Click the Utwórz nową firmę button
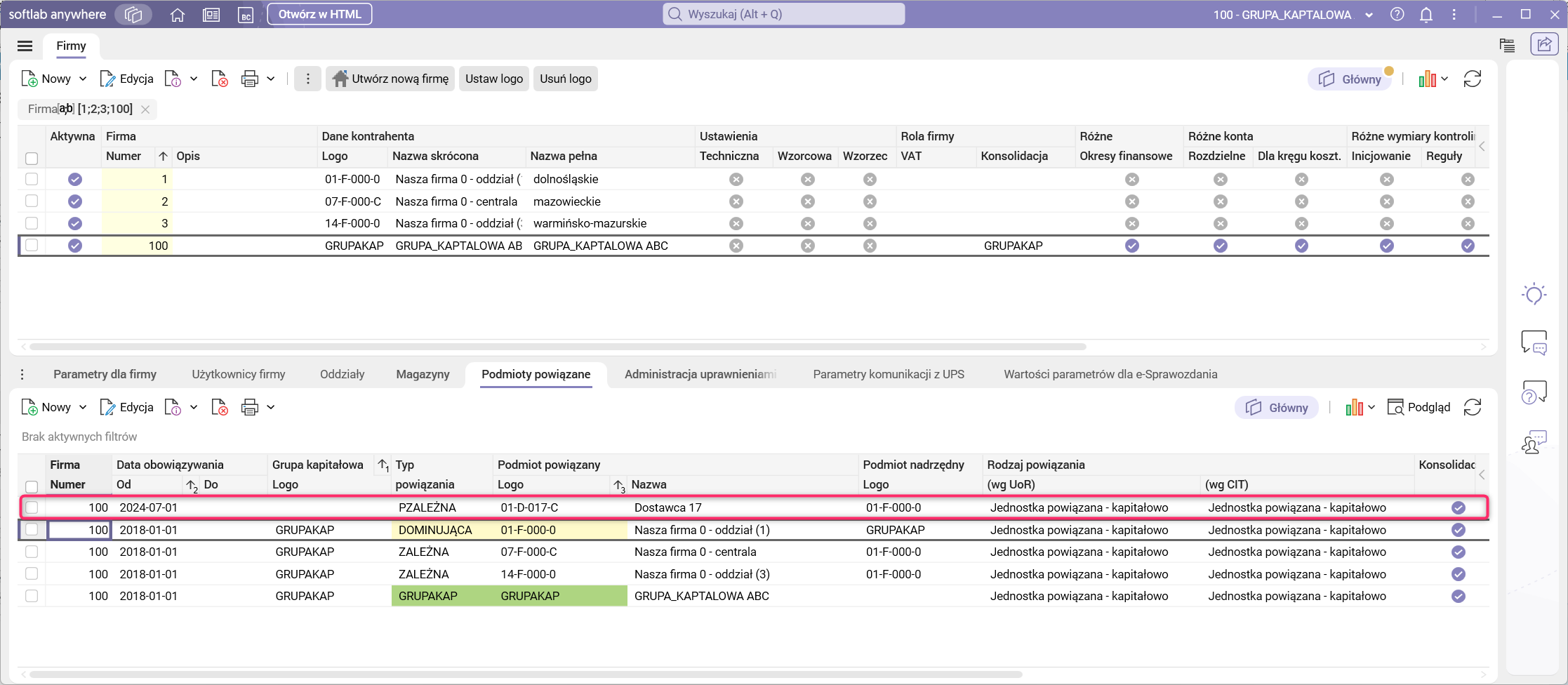 pyautogui.click(x=390, y=79)
